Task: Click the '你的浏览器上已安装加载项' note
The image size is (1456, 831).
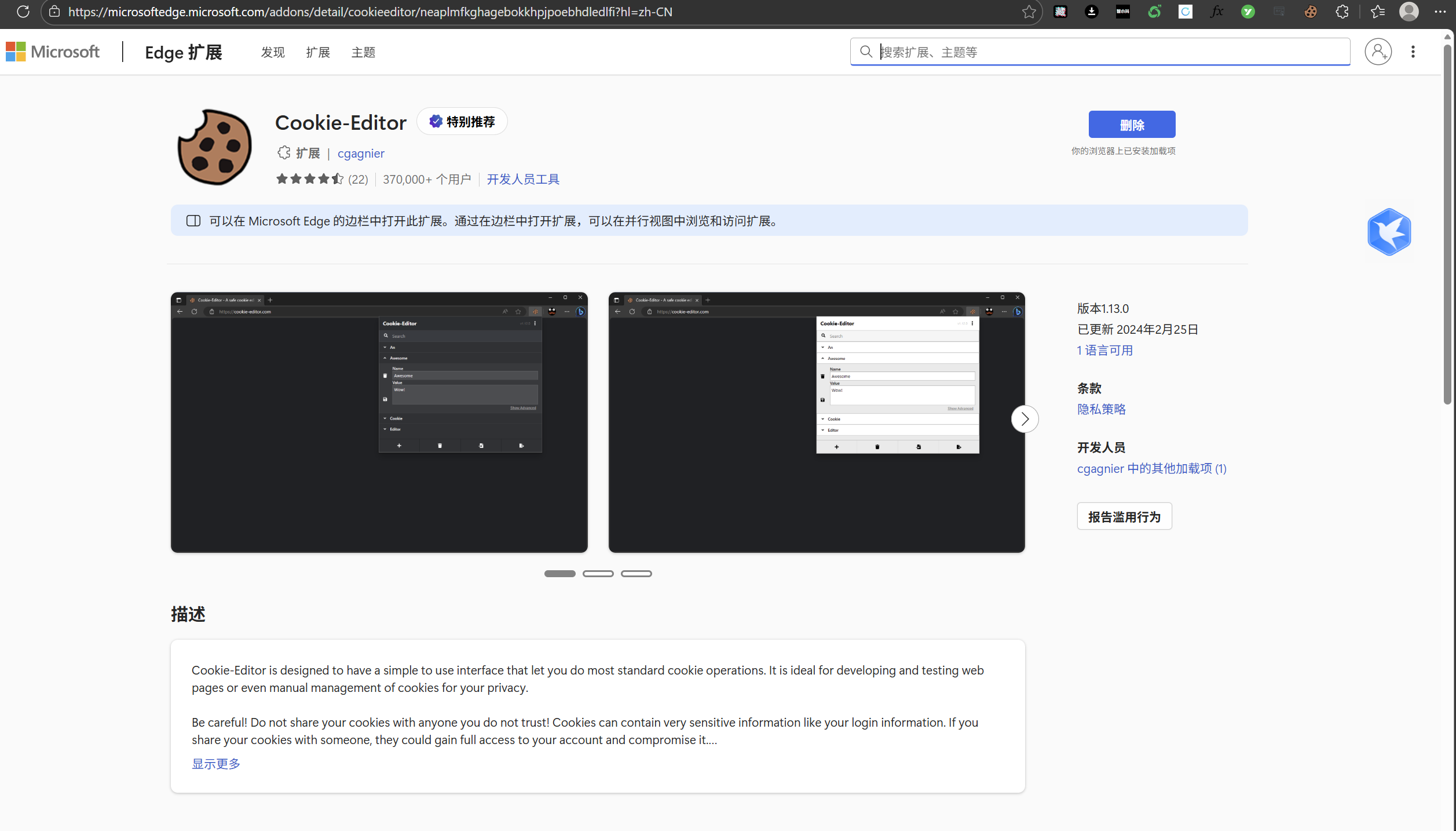Action: tap(1123, 151)
